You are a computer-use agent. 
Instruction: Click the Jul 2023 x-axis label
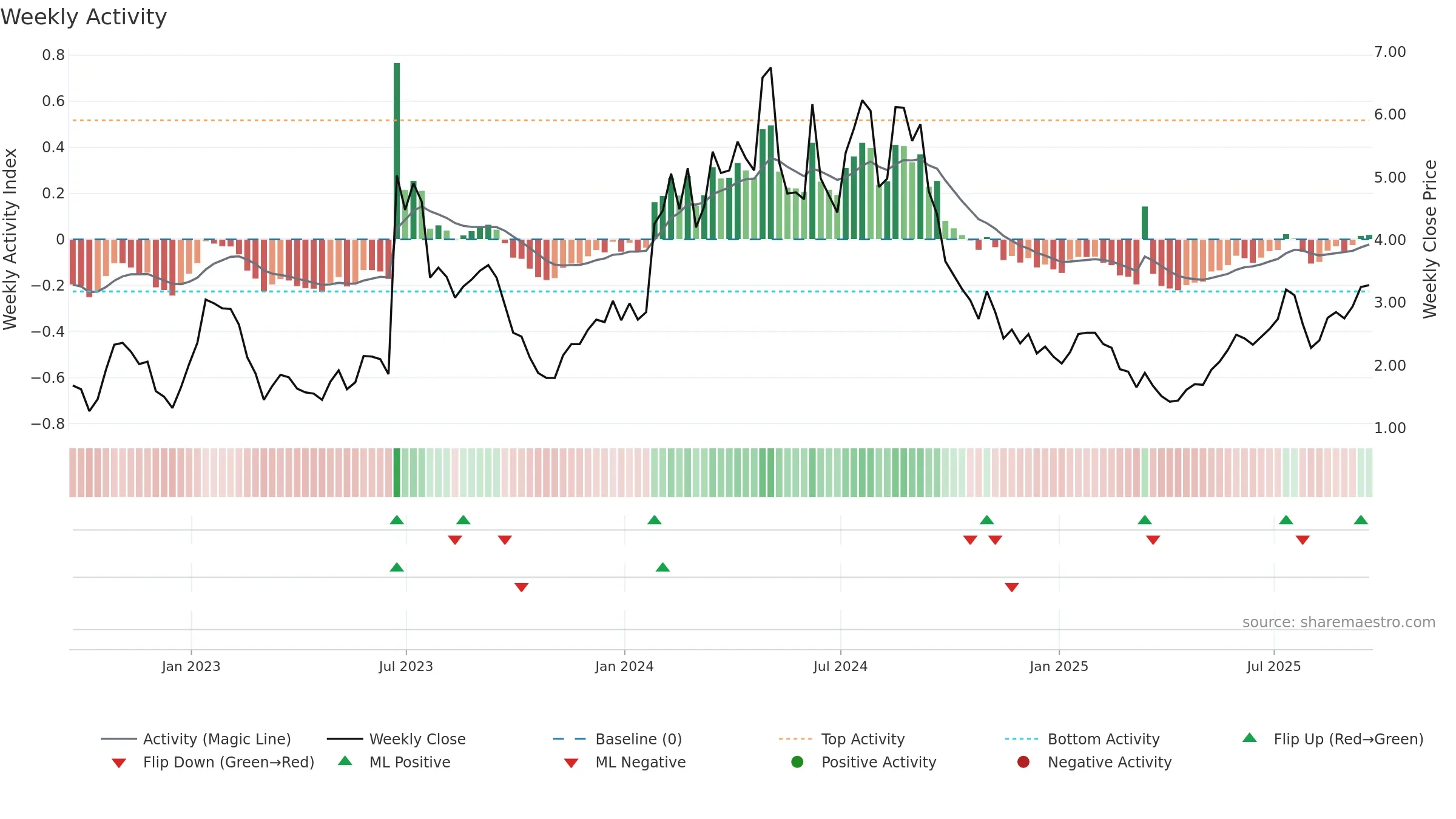406,666
